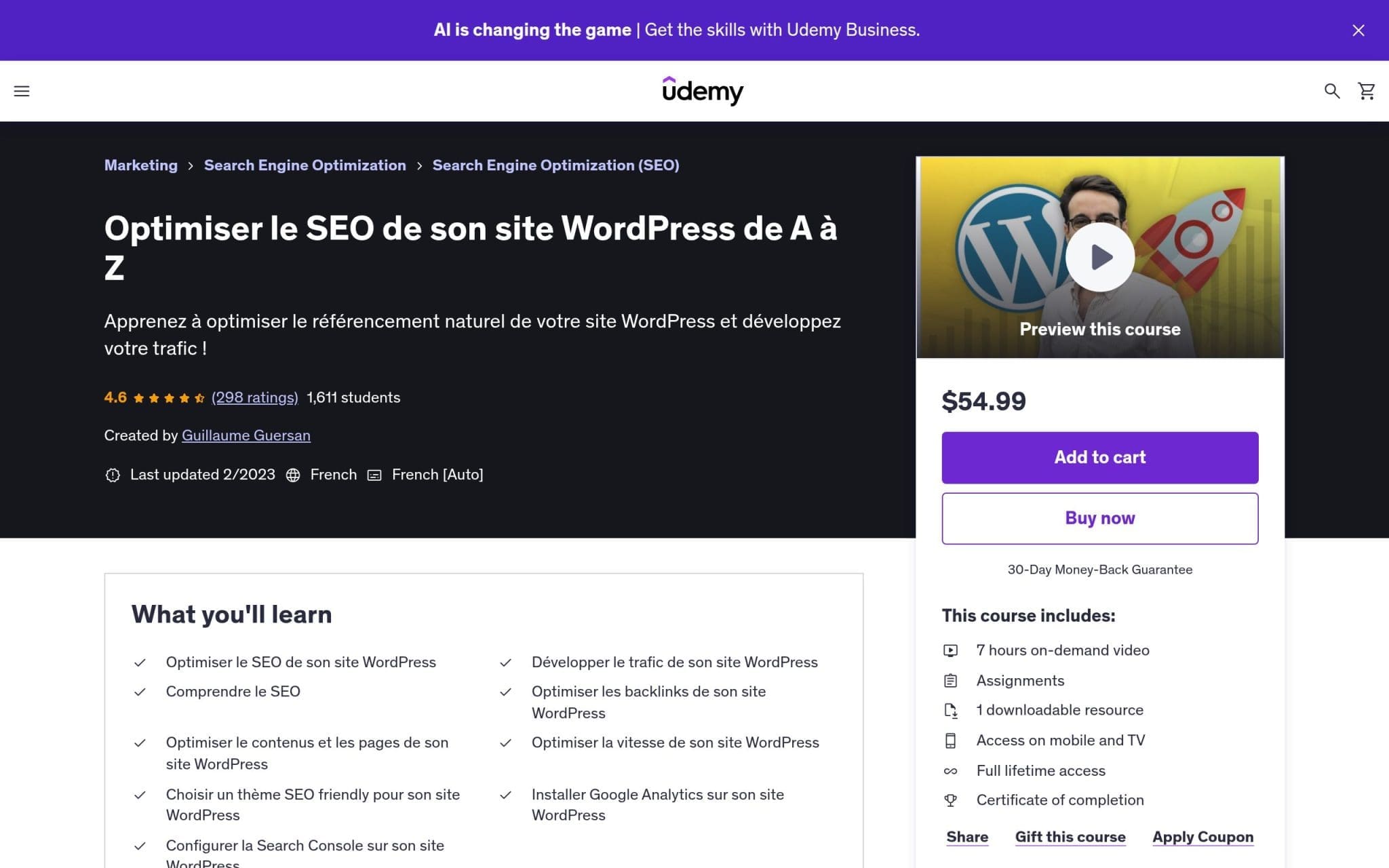Open the search icon in the header
The width and height of the screenshot is (1389, 868).
click(x=1331, y=90)
